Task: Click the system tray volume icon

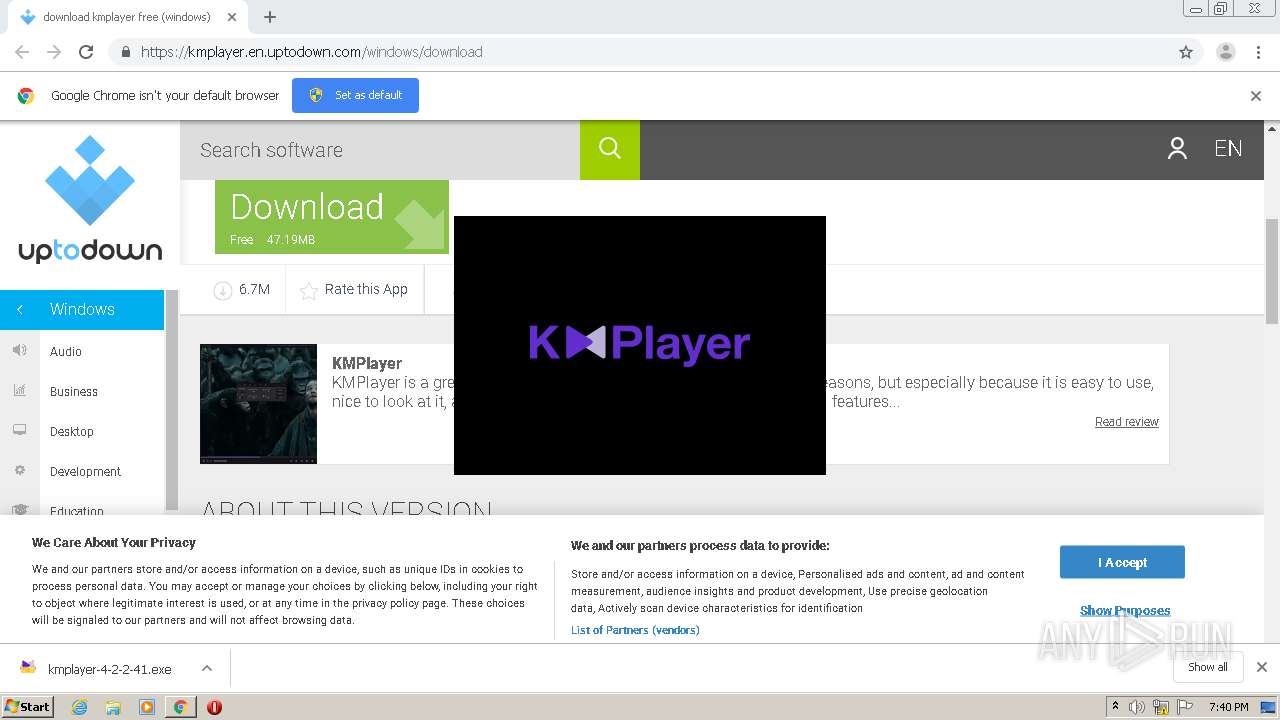Action: pos(1137,707)
